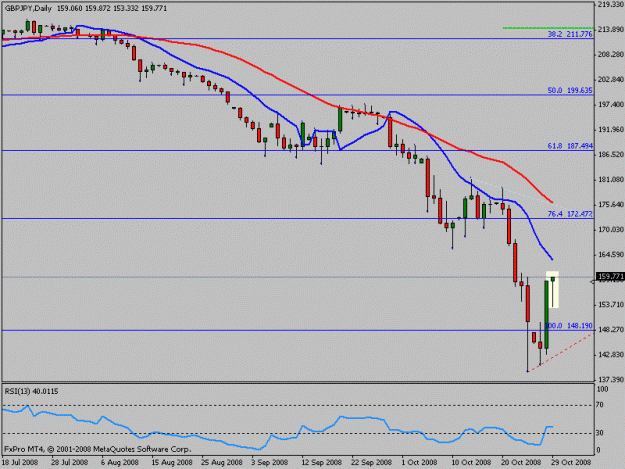Select the 100.0 Fibonacci level label 148.190
Screen dimensions: 625x469
(x=569, y=326)
